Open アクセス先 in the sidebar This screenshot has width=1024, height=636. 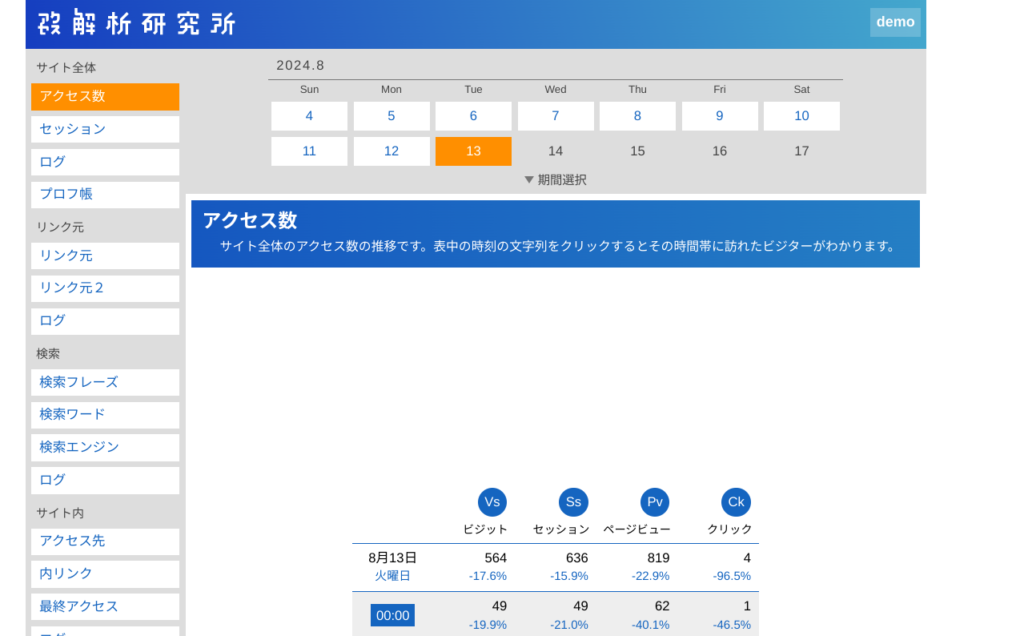click(105, 541)
